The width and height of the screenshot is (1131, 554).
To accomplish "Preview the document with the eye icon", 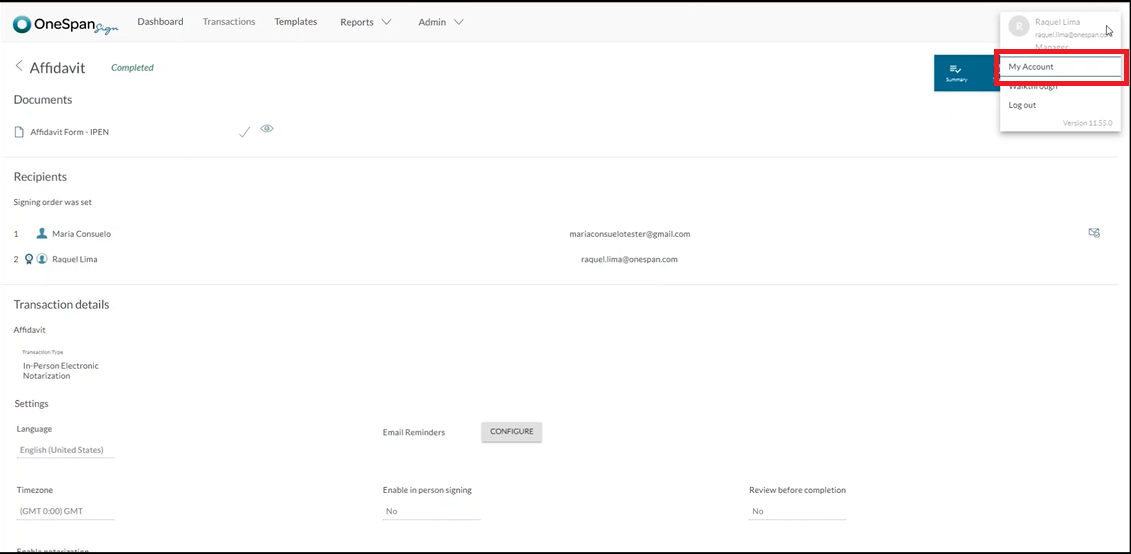I will pos(267,129).
